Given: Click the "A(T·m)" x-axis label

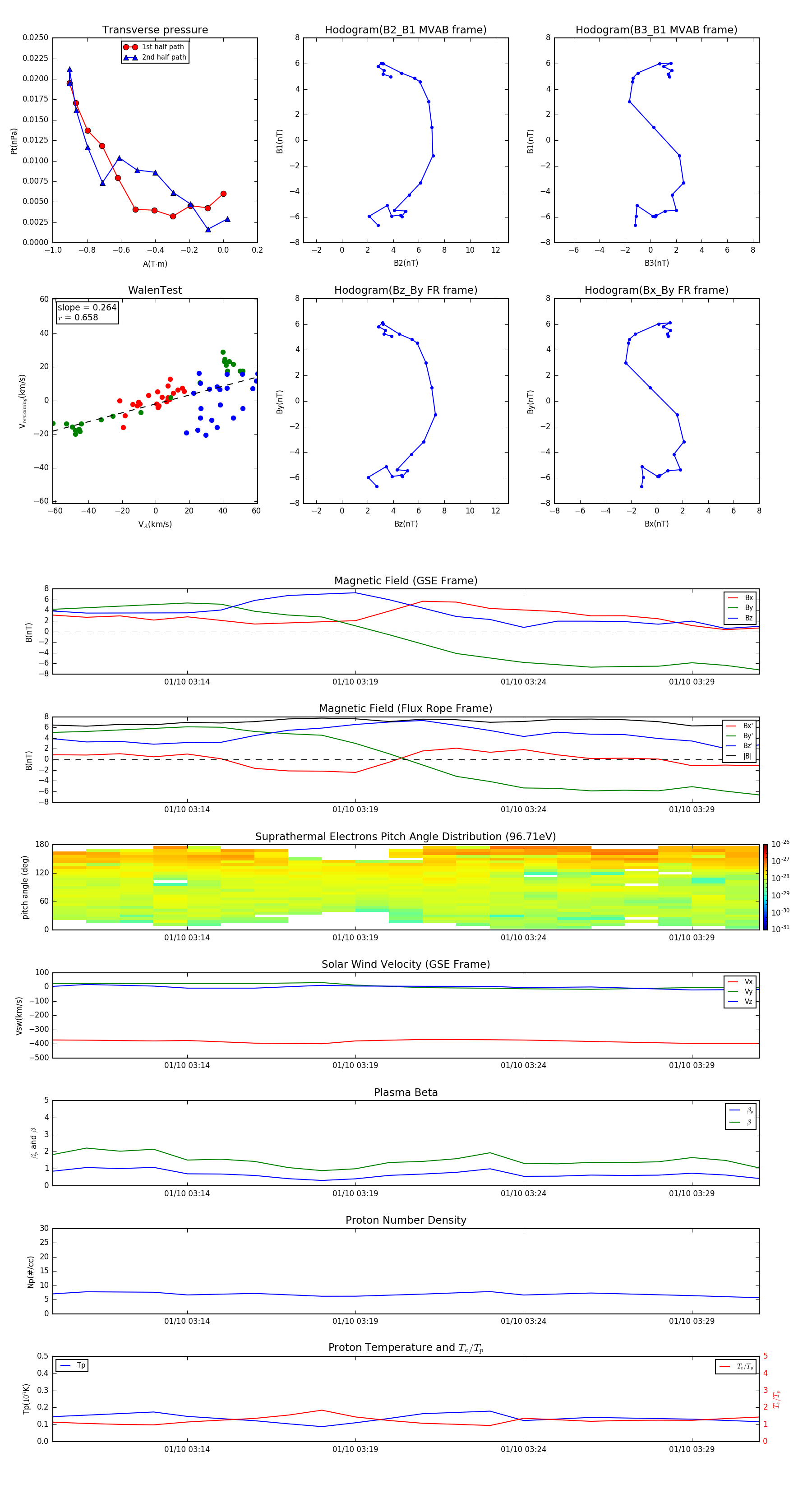Looking at the screenshot, I should [155, 264].
